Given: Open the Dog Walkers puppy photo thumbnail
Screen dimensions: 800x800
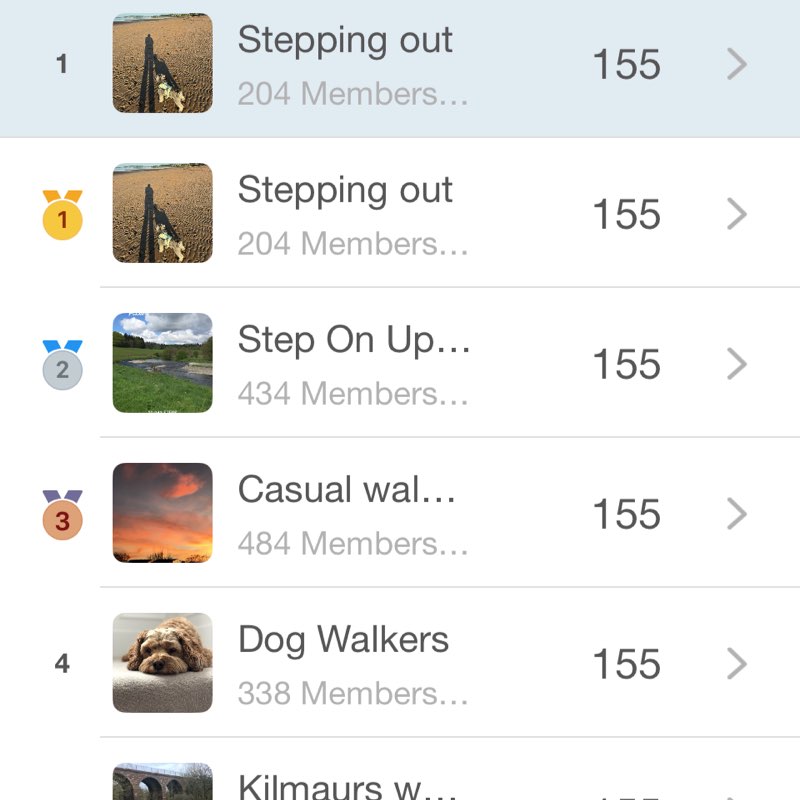Looking at the screenshot, I should (x=162, y=663).
